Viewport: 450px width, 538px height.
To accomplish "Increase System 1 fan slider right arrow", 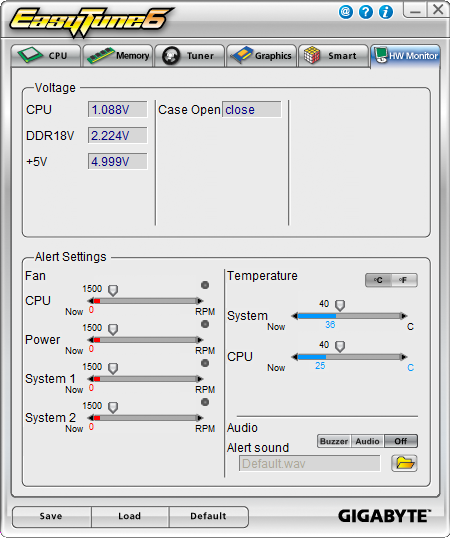I will point(200,379).
